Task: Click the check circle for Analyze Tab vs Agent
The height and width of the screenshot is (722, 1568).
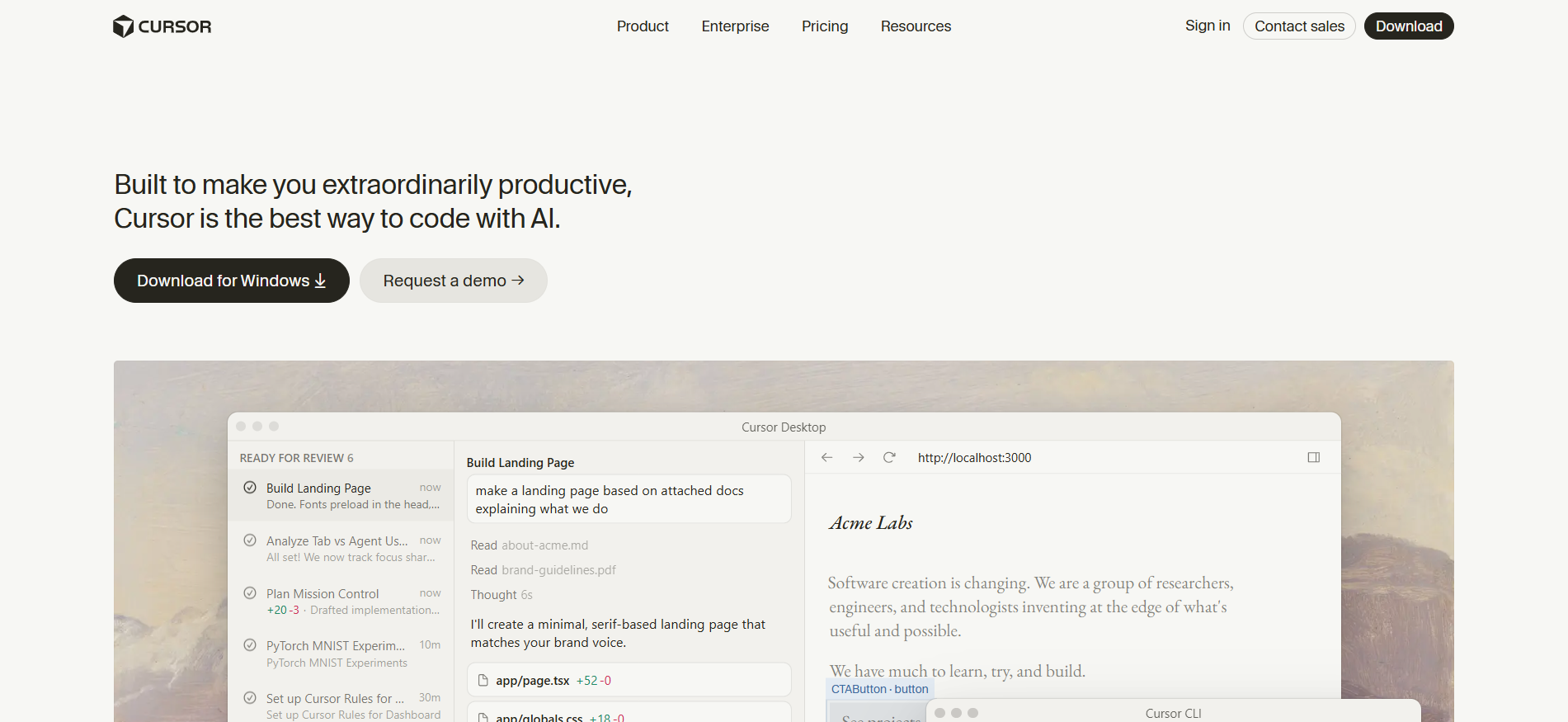Action: coord(250,540)
